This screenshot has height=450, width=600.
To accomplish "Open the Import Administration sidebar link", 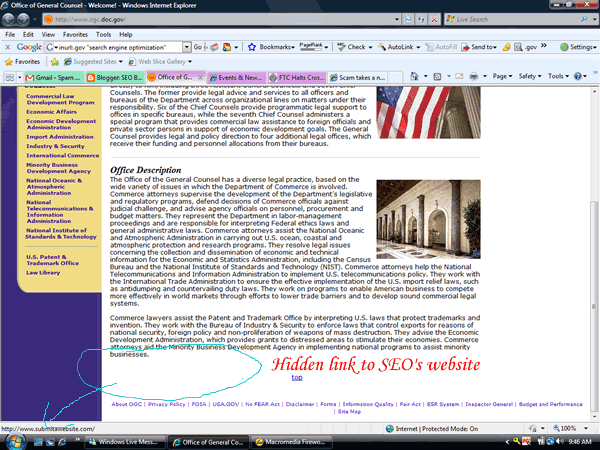I will click(x=60, y=137).
